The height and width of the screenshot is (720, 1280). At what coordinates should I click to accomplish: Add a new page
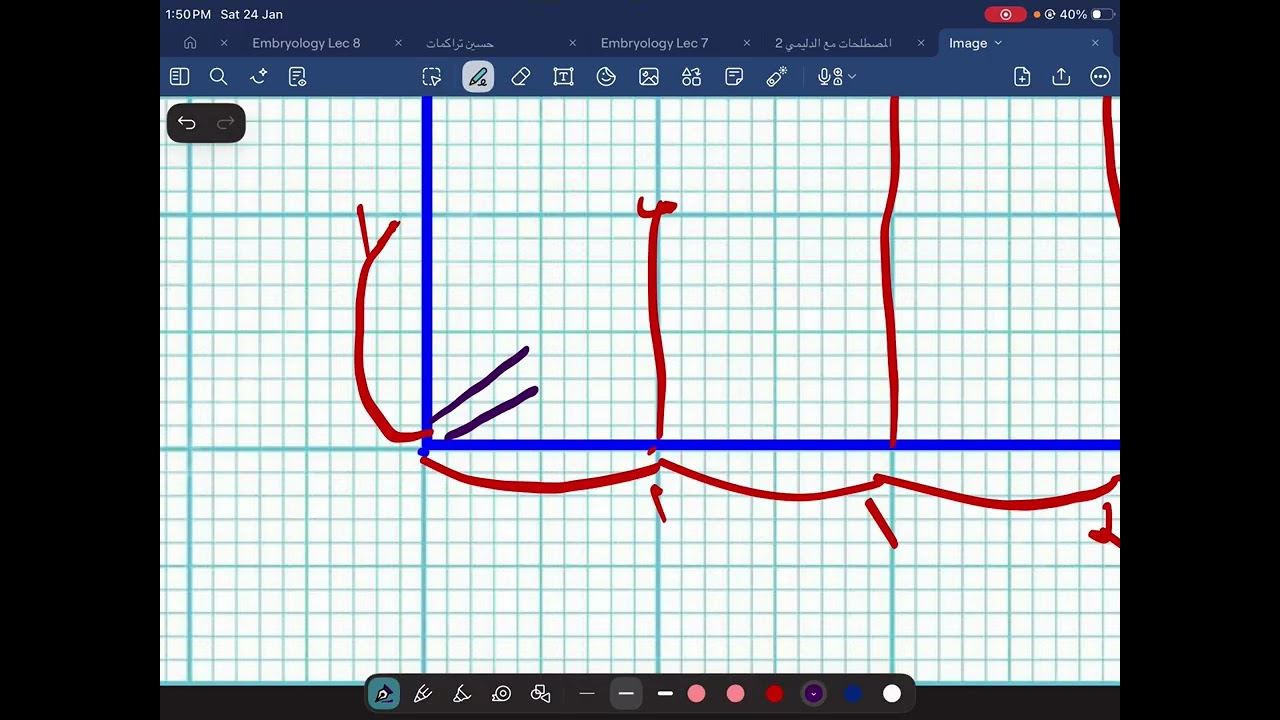[x=1022, y=77]
